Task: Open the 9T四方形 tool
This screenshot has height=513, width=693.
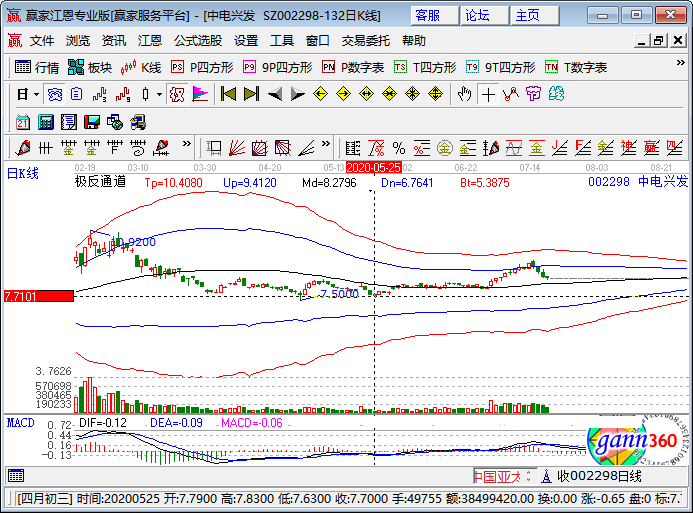Action: point(500,67)
